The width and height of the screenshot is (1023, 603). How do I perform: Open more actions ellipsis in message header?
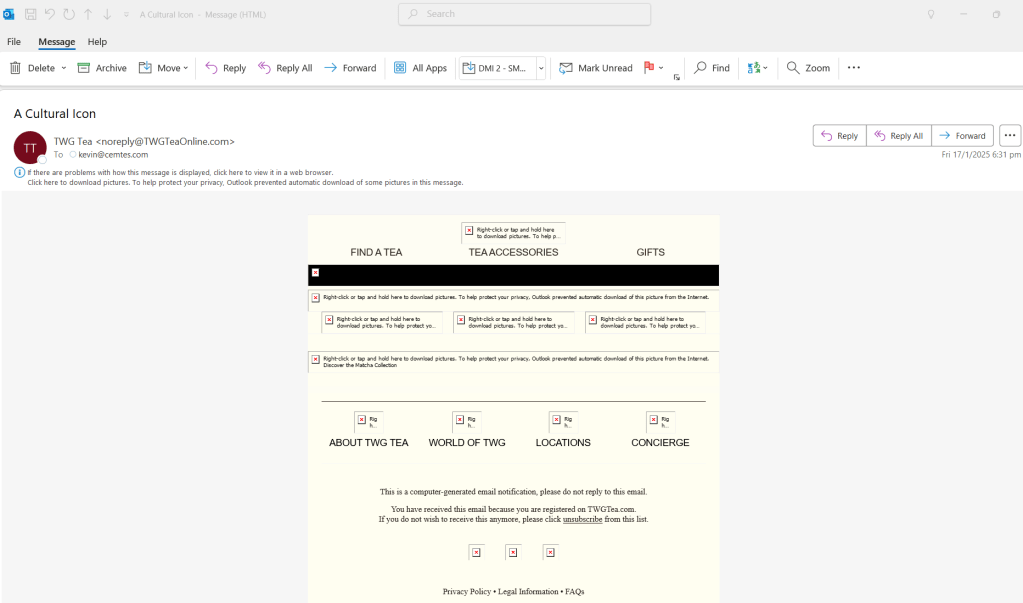[1009, 136]
